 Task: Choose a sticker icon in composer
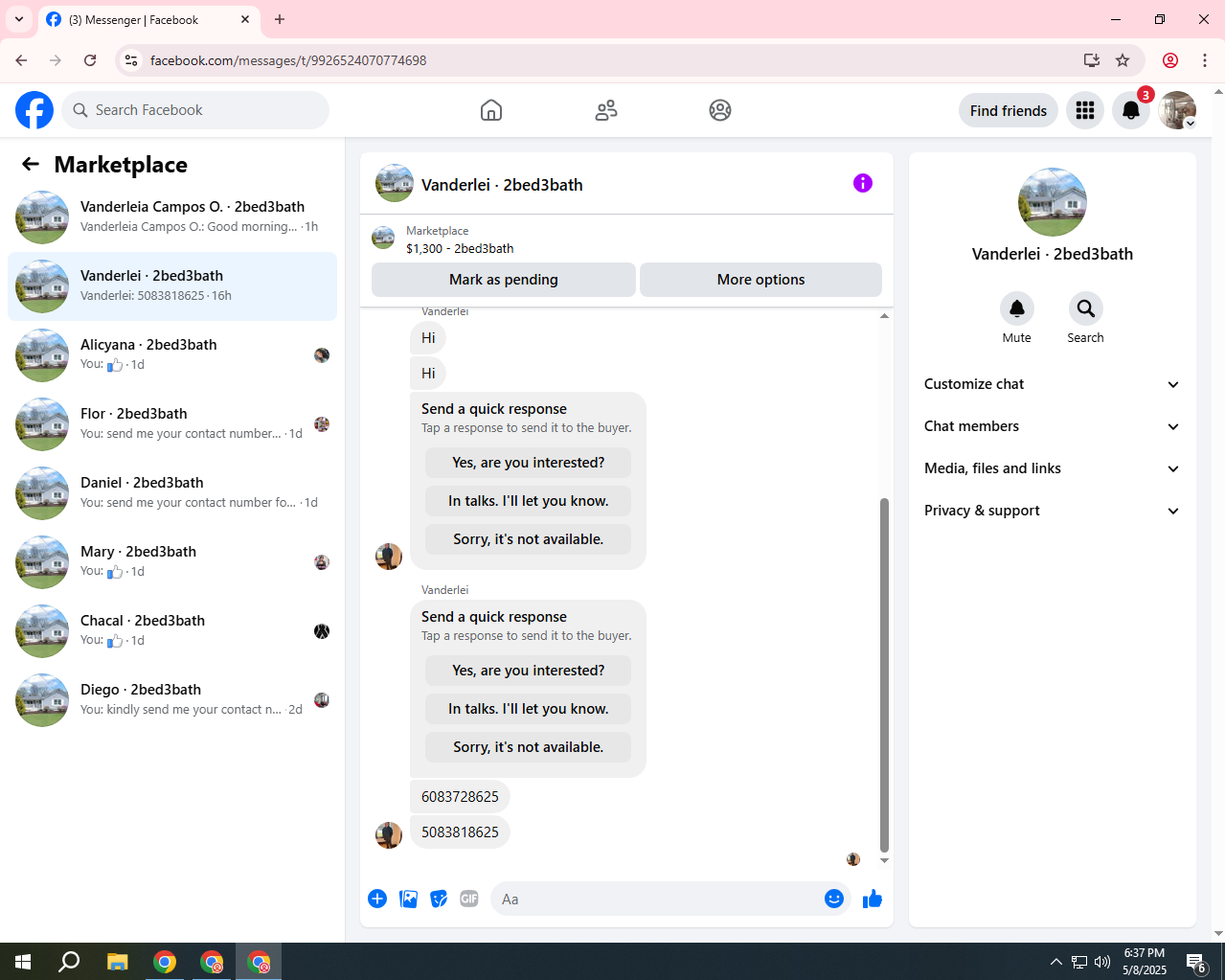(x=439, y=899)
